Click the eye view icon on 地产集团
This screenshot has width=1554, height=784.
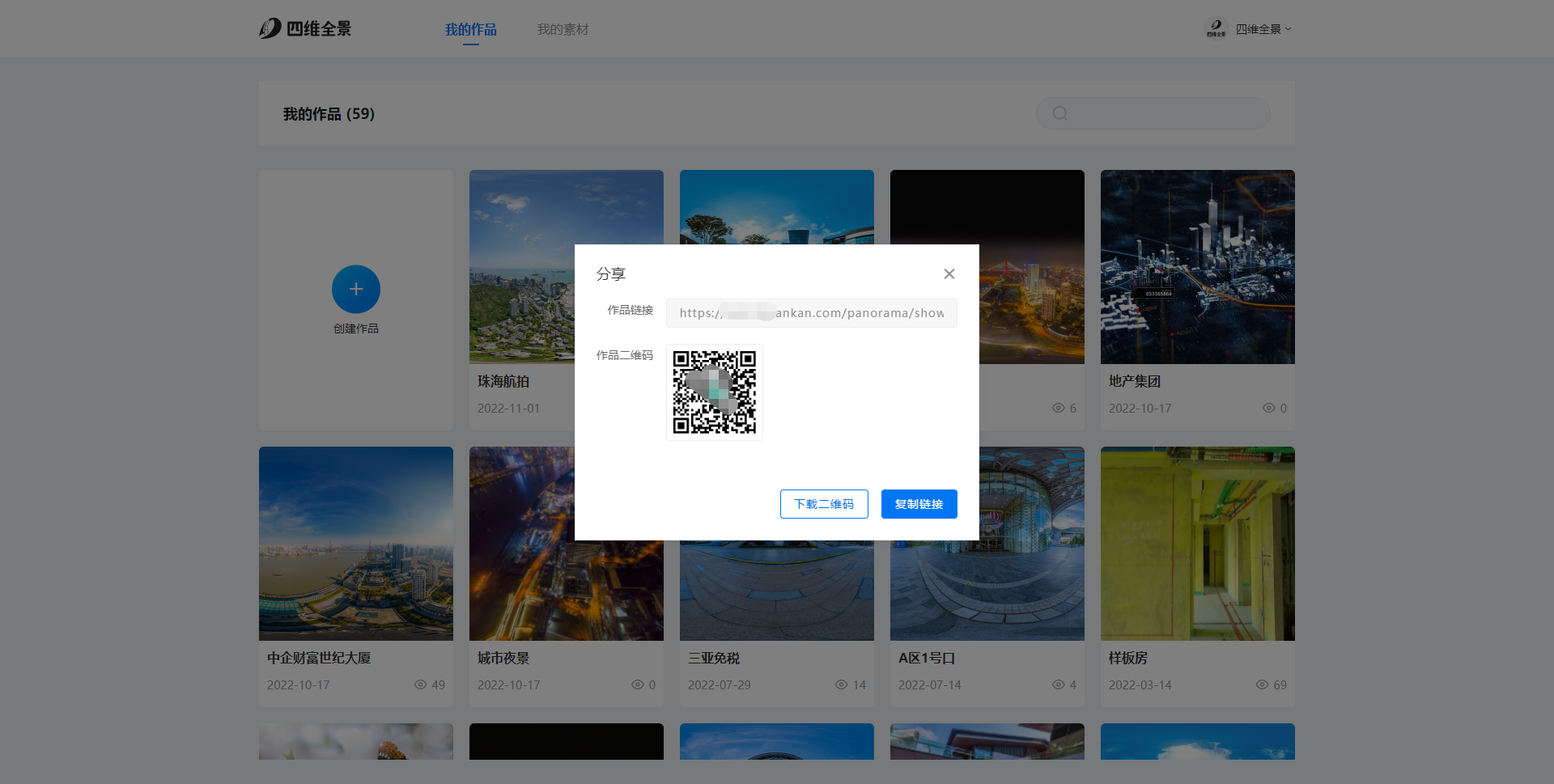[x=1268, y=409]
